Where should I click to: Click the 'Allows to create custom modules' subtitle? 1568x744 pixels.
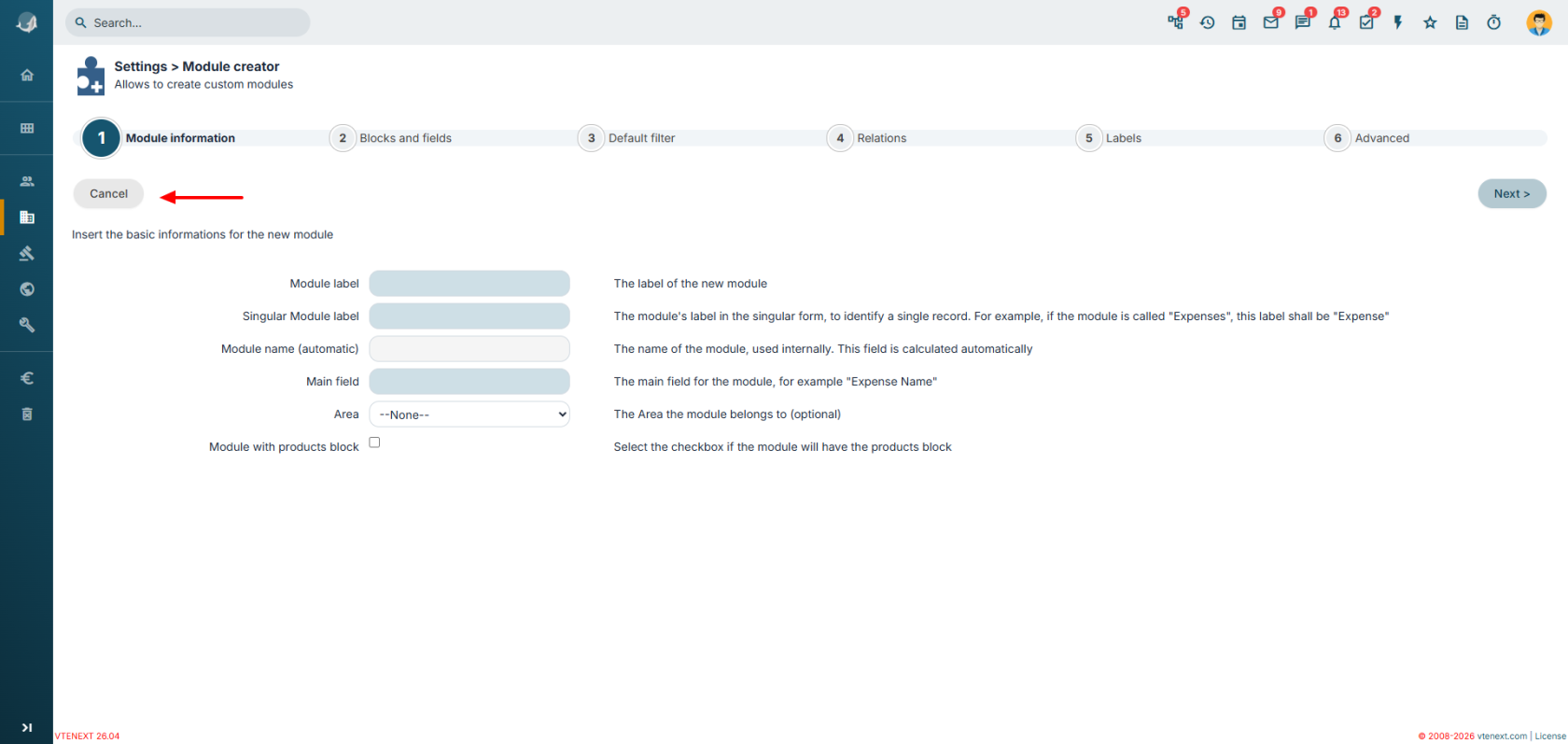pyautogui.click(x=203, y=84)
